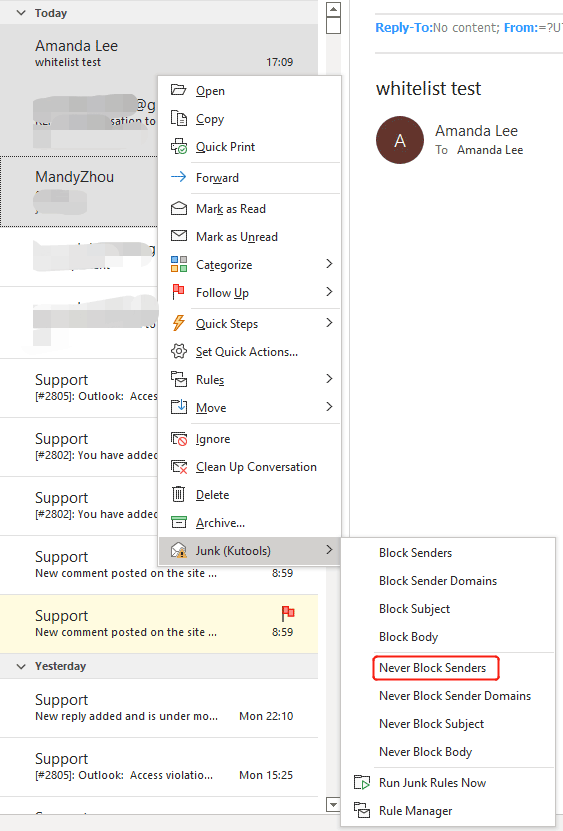
Task: Expand the Categorize submenu arrow
Action: (x=329, y=263)
